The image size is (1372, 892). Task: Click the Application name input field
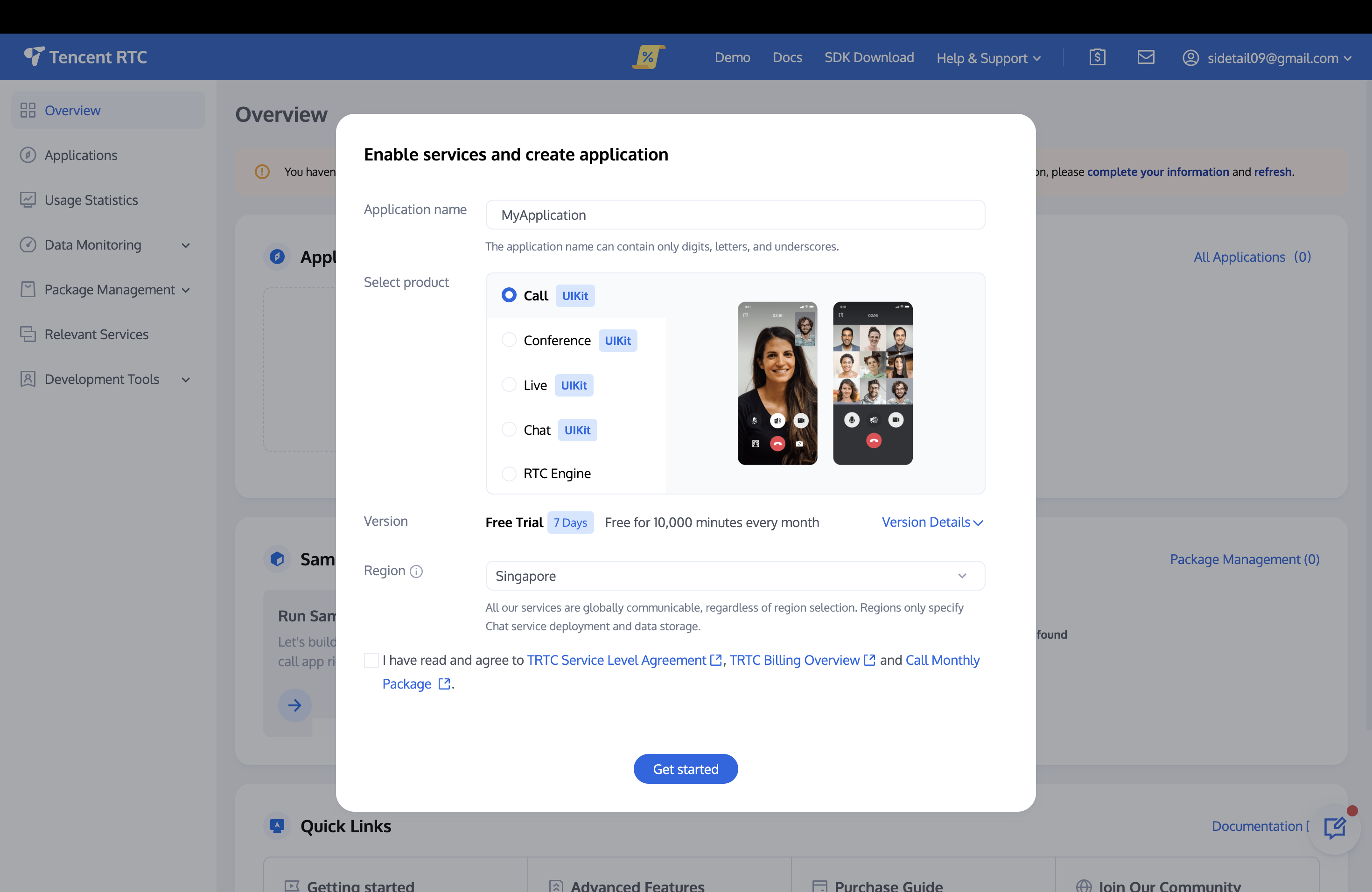[x=735, y=215]
